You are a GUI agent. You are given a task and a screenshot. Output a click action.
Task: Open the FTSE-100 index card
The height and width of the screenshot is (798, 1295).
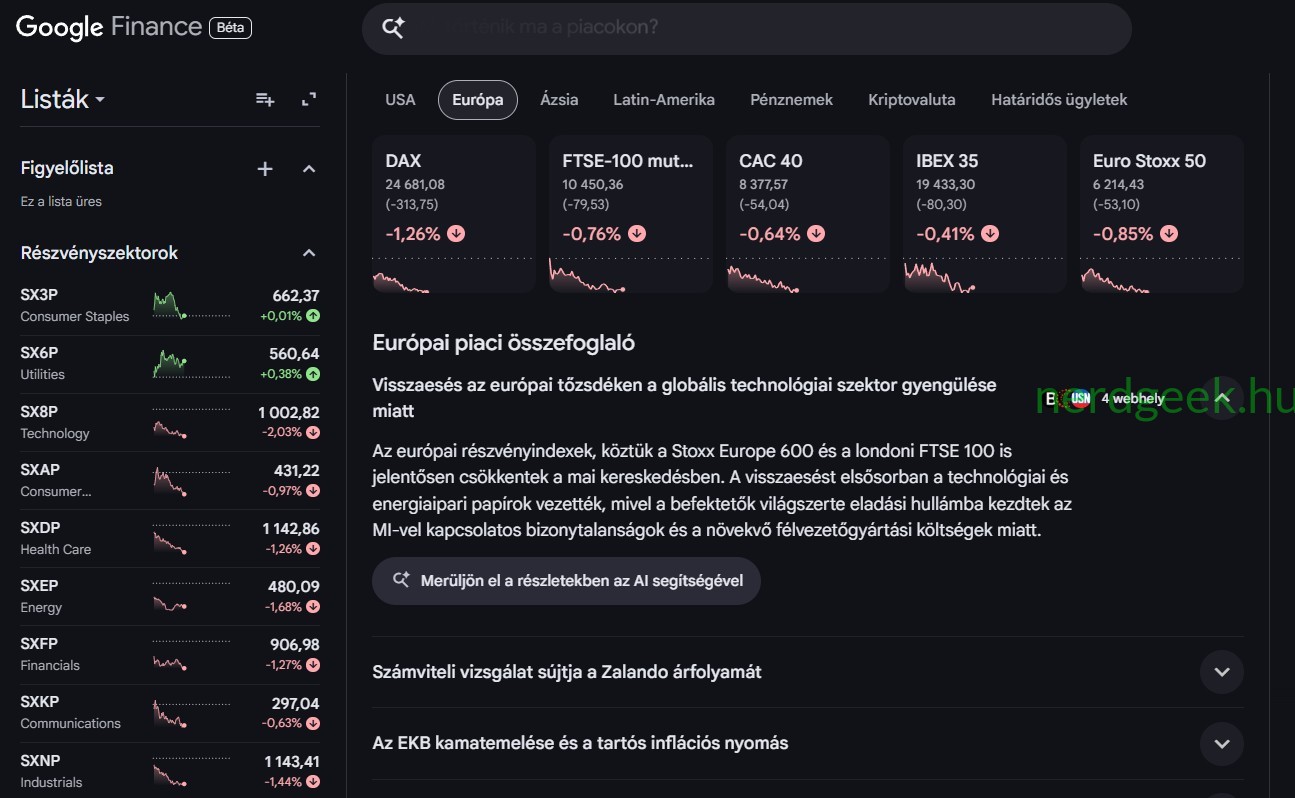click(631, 214)
